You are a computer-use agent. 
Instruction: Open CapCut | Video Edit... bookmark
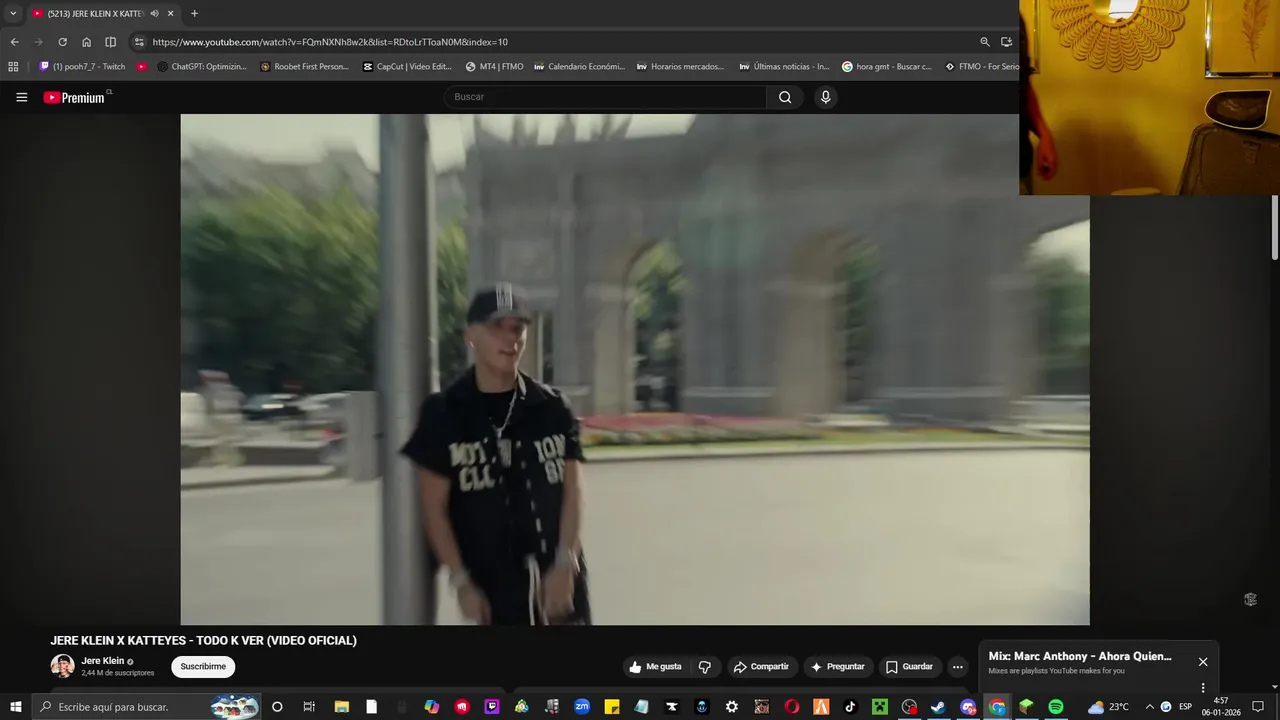pyautogui.click(x=407, y=67)
